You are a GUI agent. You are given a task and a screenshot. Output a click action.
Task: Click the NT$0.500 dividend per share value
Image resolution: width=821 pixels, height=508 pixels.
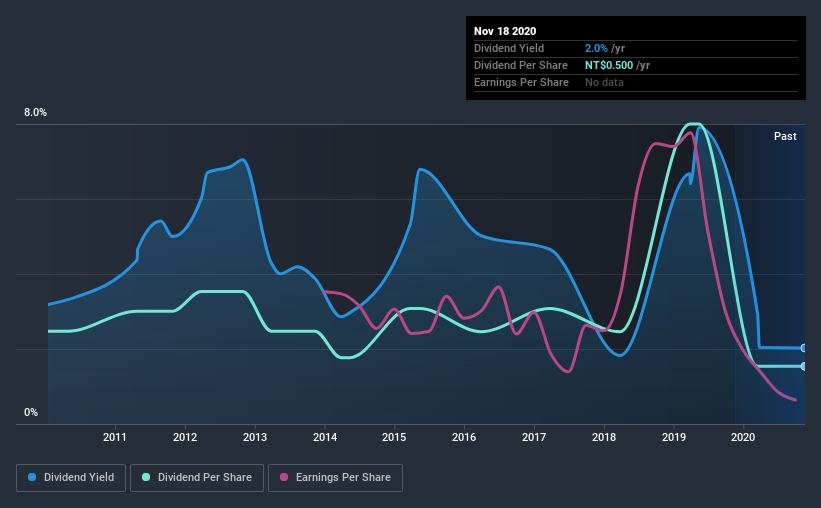click(x=609, y=65)
